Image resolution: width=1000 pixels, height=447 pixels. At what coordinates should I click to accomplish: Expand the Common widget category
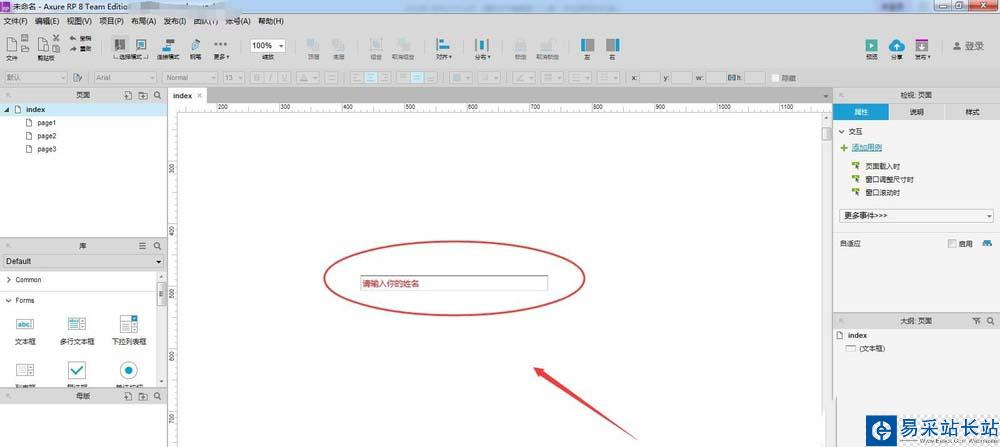point(8,280)
